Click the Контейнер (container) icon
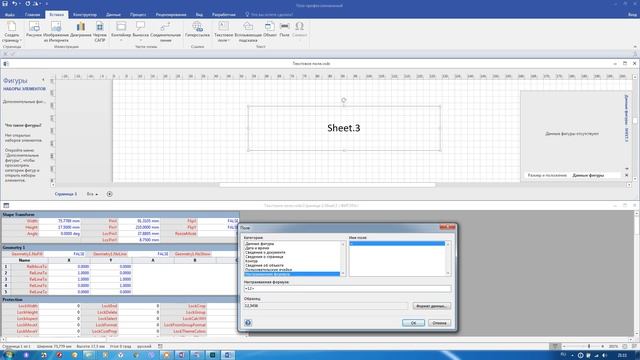 pos(121,27)
